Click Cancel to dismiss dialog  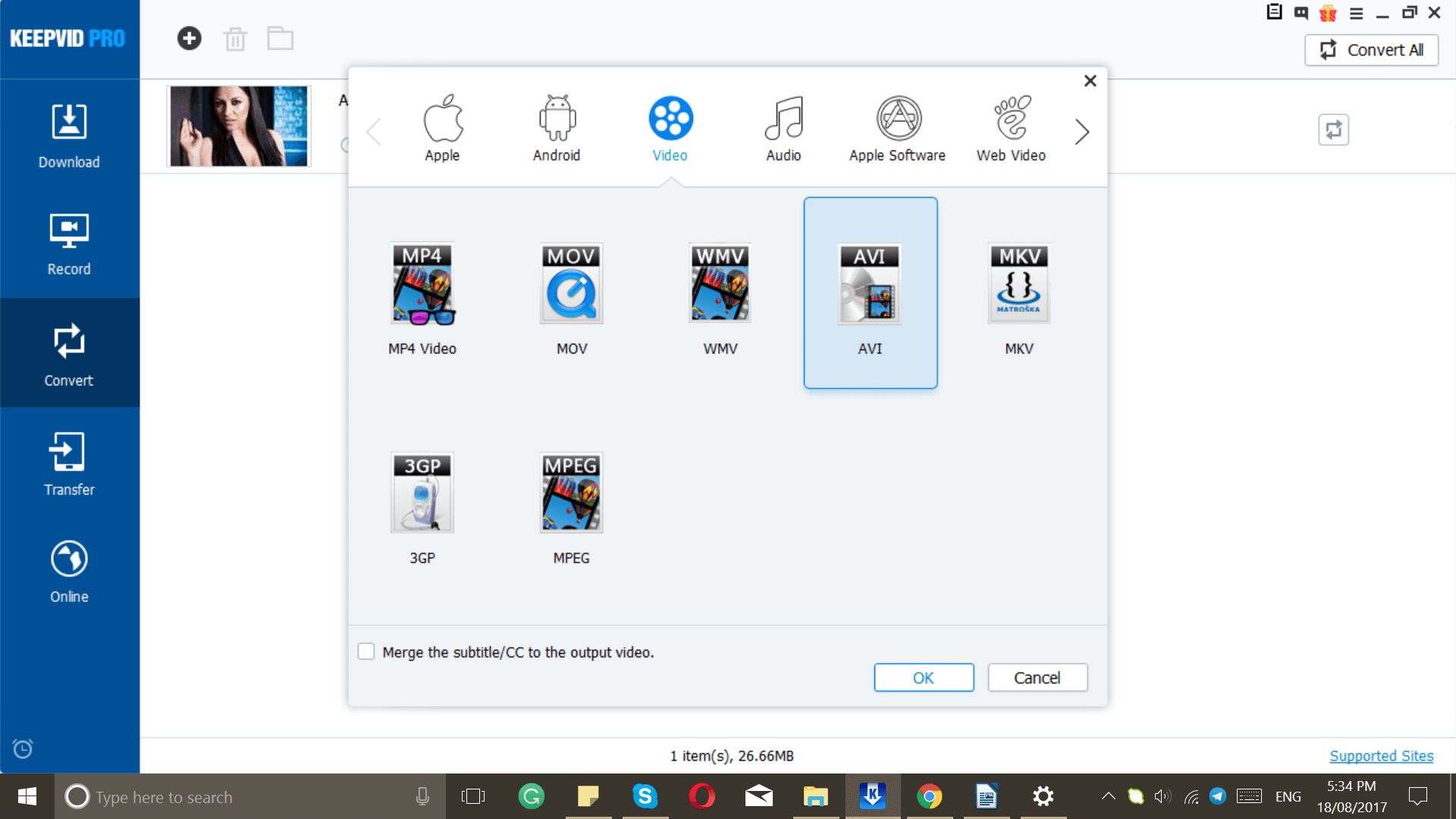(x=1037, y=678)
